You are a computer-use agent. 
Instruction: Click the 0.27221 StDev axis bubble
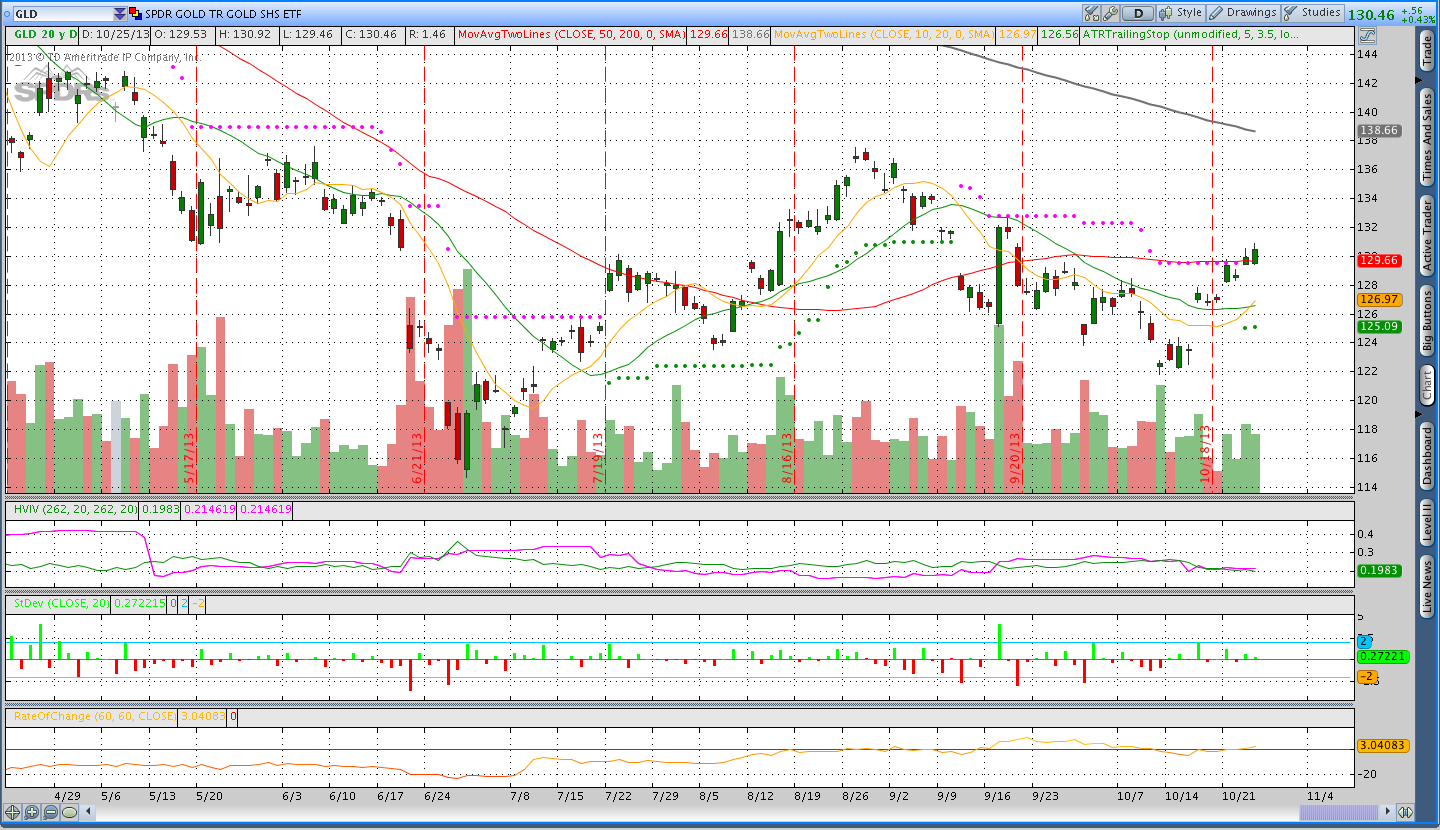[1383, 656]
